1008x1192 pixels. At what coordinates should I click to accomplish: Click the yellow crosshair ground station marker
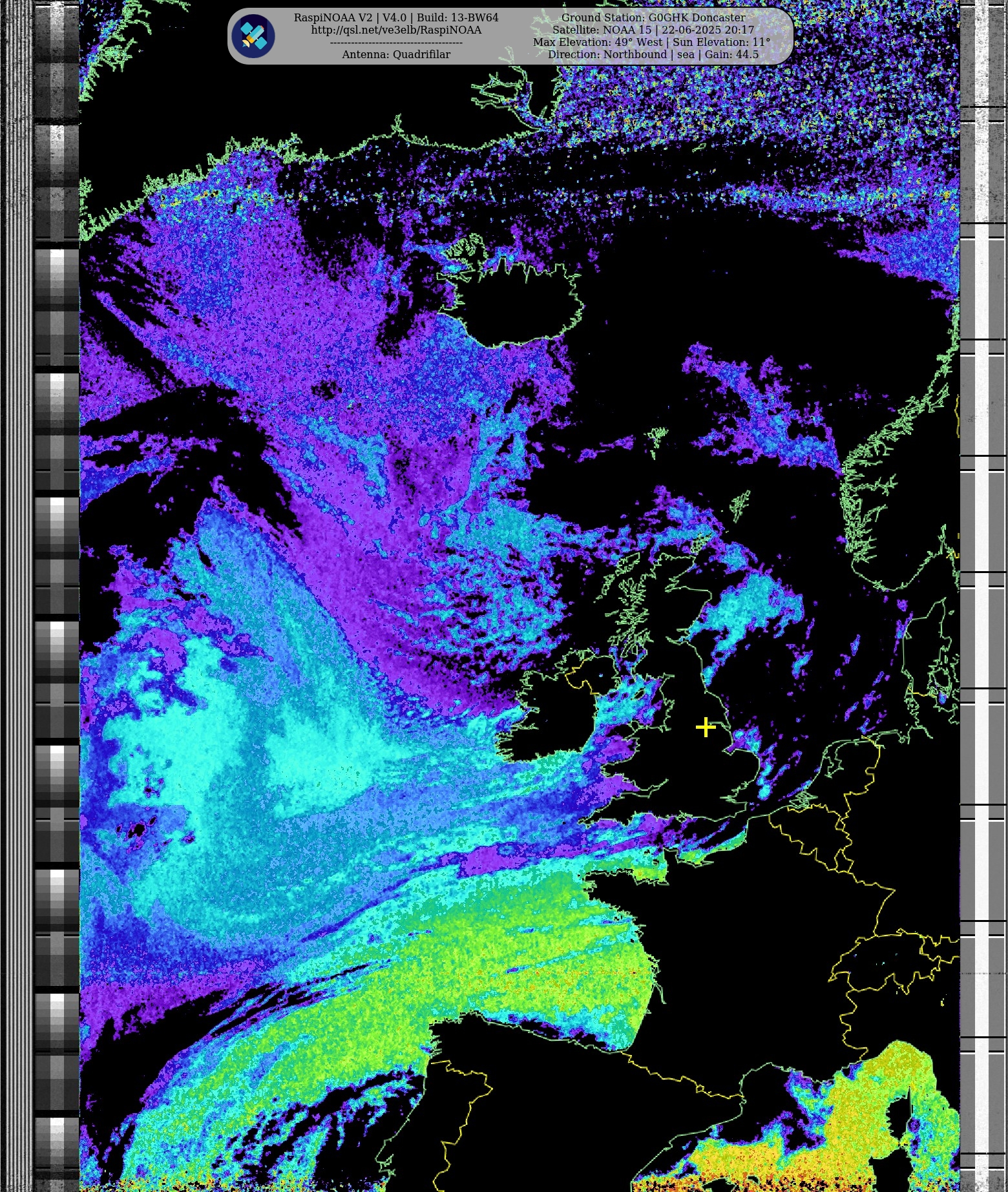706,727
